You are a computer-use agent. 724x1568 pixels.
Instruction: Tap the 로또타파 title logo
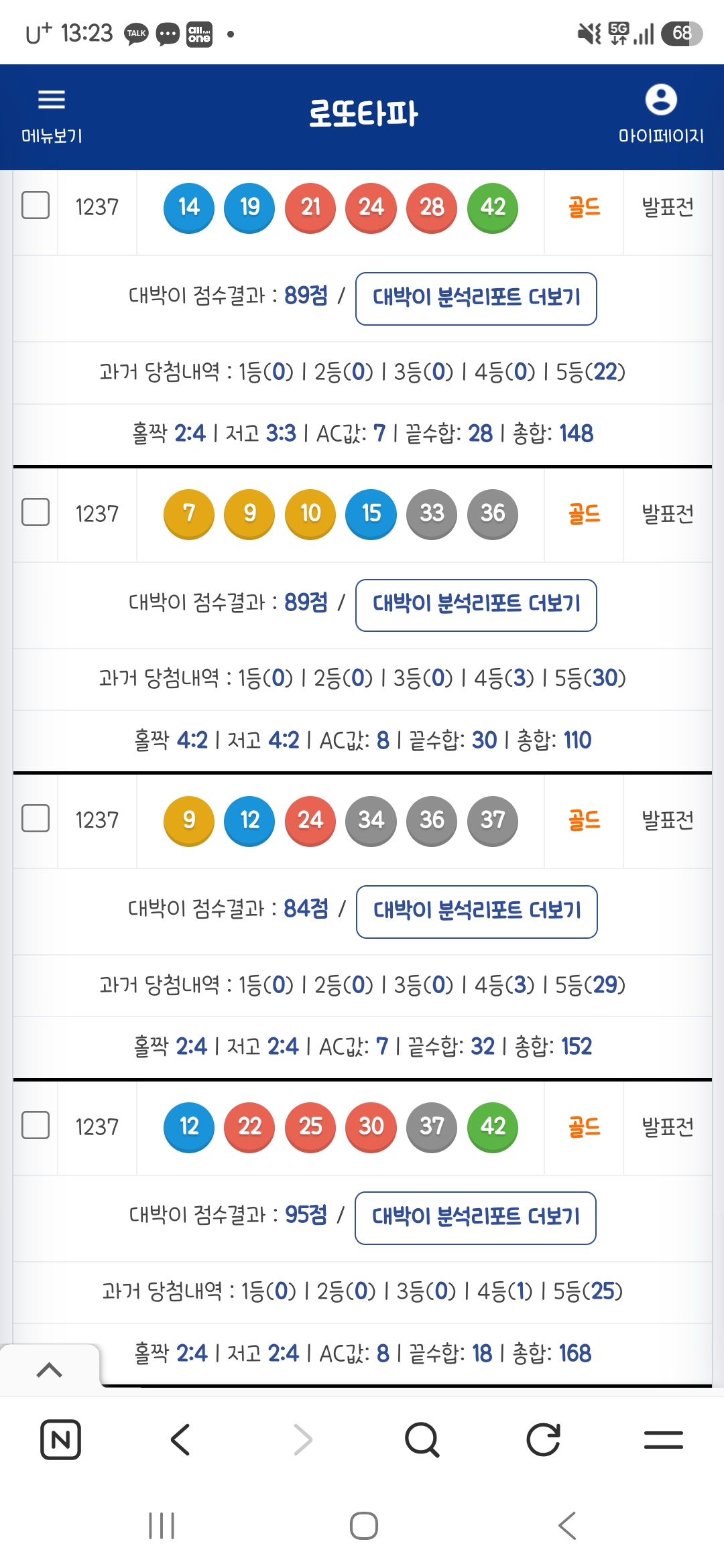363,114
